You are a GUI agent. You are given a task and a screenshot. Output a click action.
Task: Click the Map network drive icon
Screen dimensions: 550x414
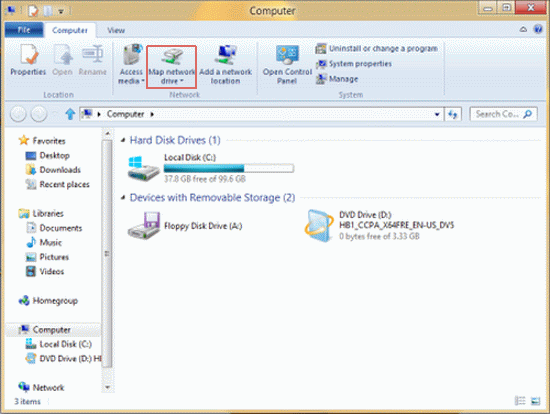click(171, 56)
